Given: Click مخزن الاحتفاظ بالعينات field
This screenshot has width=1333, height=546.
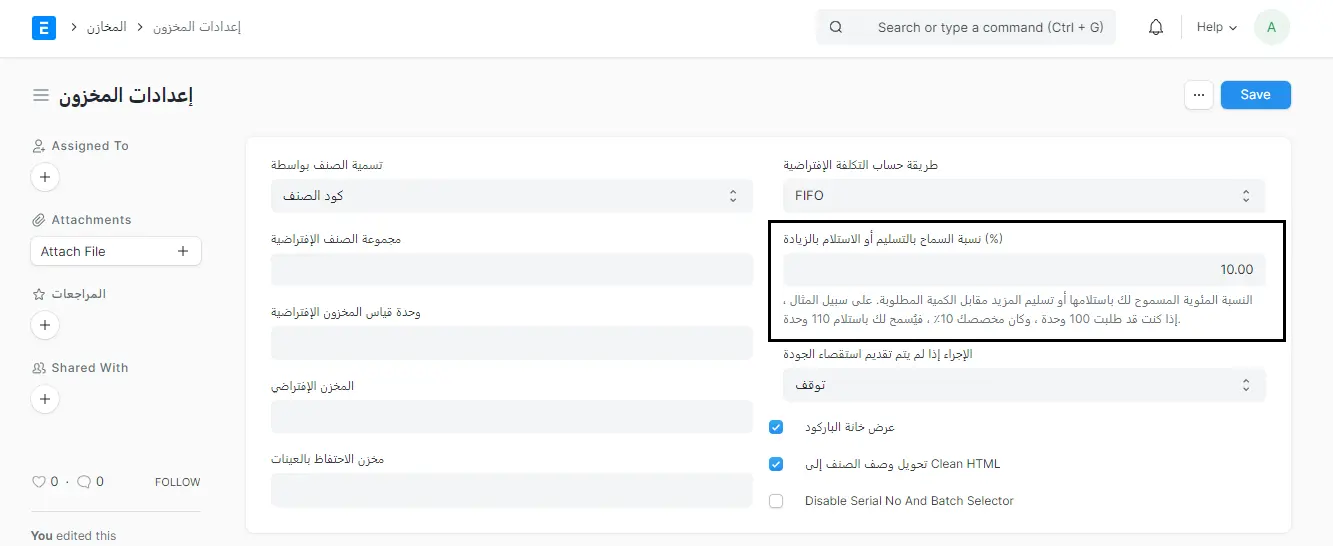Looking at the screenshot, I should pos(511,490).
